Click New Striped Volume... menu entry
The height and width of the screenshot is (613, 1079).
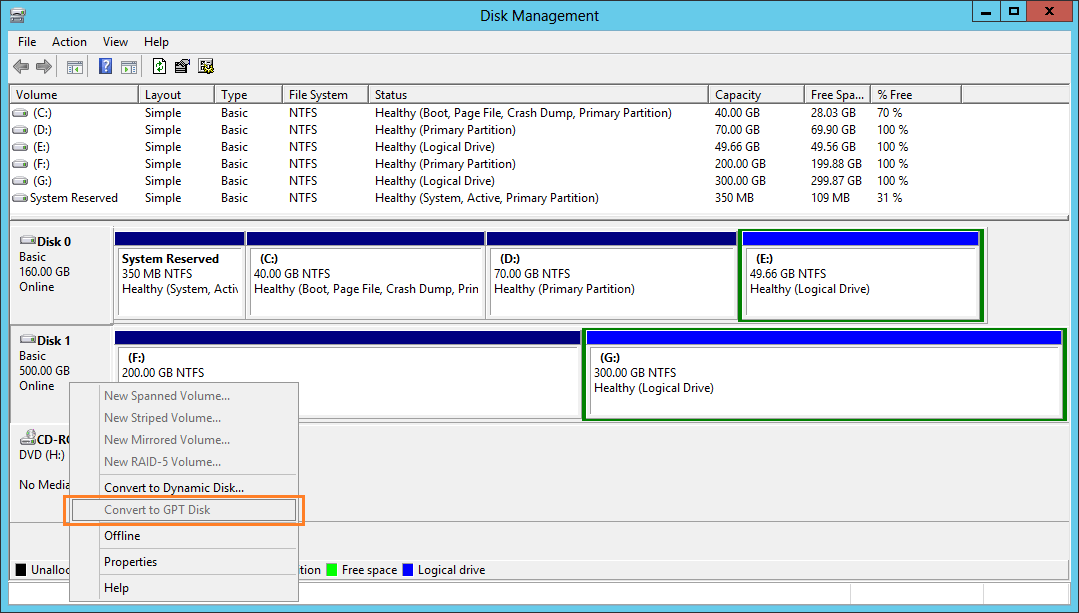184,418
